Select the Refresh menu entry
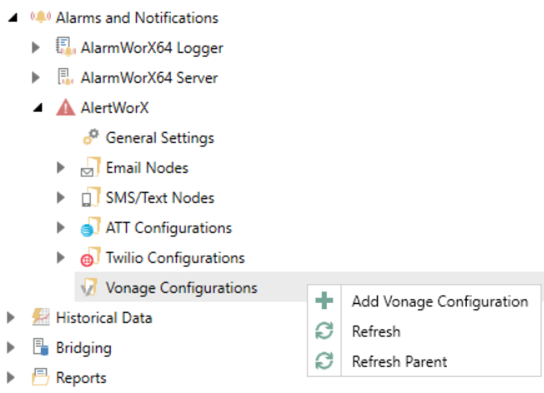Image resolution: width=544 pixels, height=393 pixels. (376, 331)
